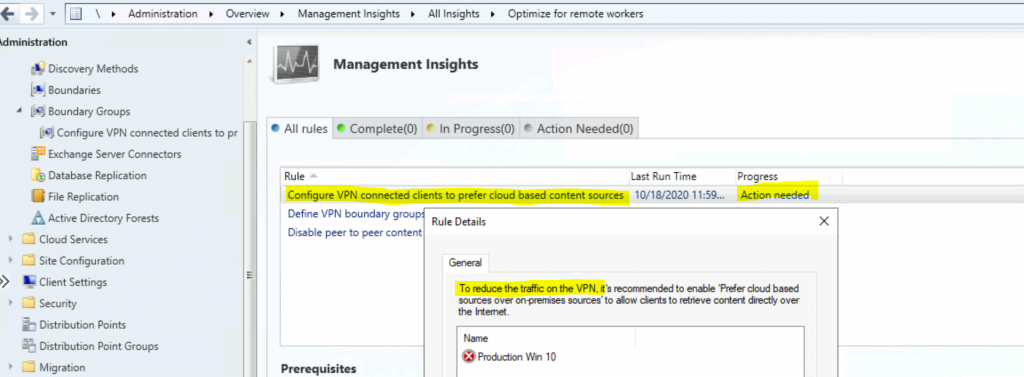
Task: Click the Management Insights monitor icon
Action: tap(295, 64)
